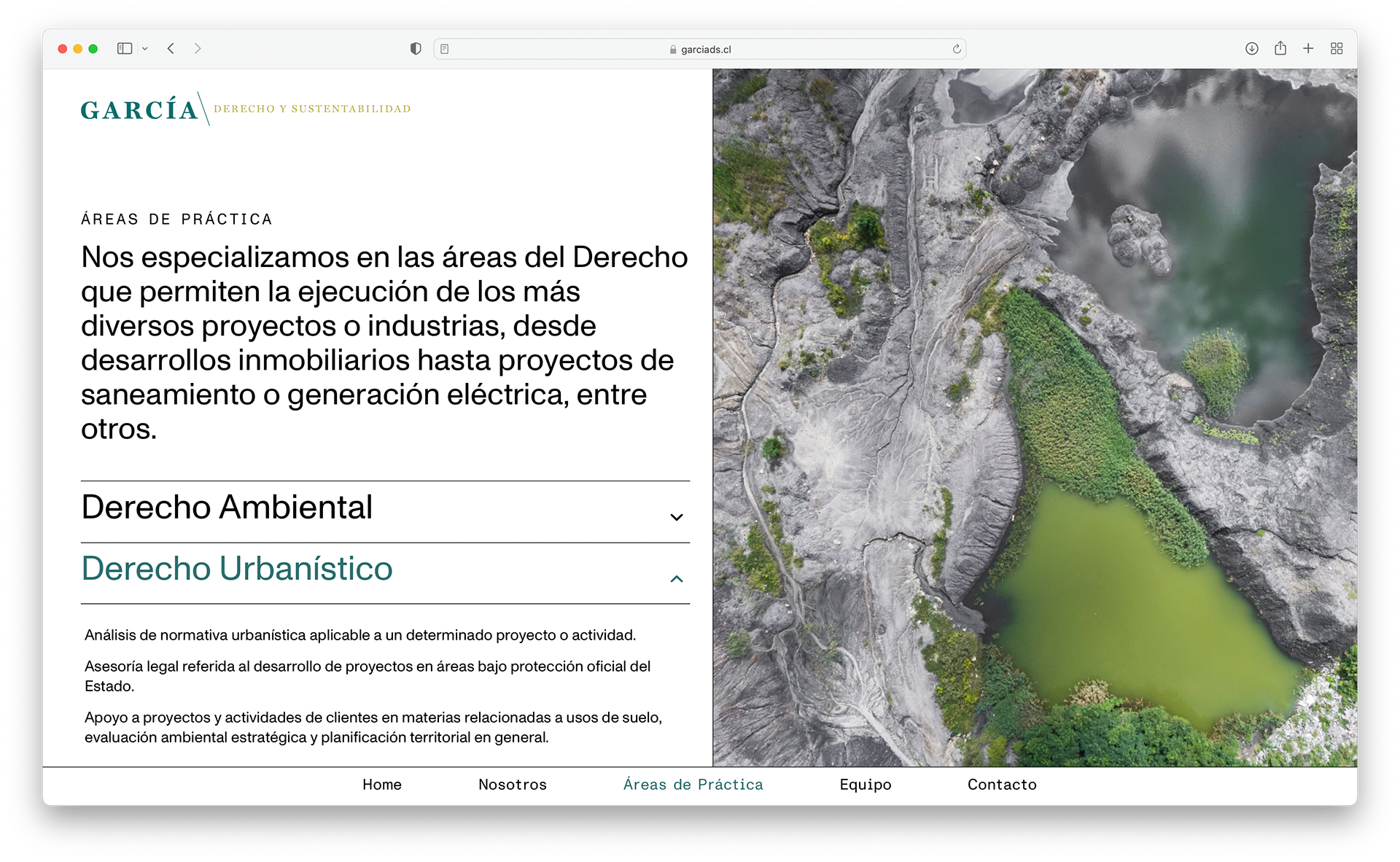1400x862 pixels.
Task: Open Reader view icon in address bar
Action: click(445, 49)
